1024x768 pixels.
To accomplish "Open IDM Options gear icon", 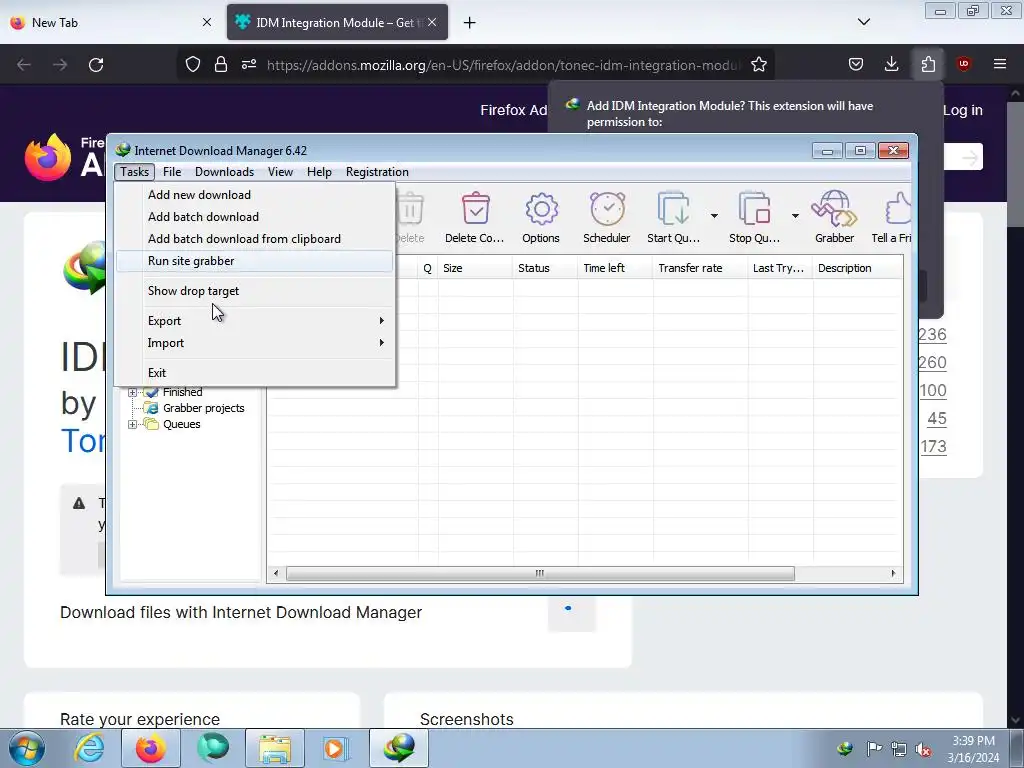I will (x=541, y=209).
